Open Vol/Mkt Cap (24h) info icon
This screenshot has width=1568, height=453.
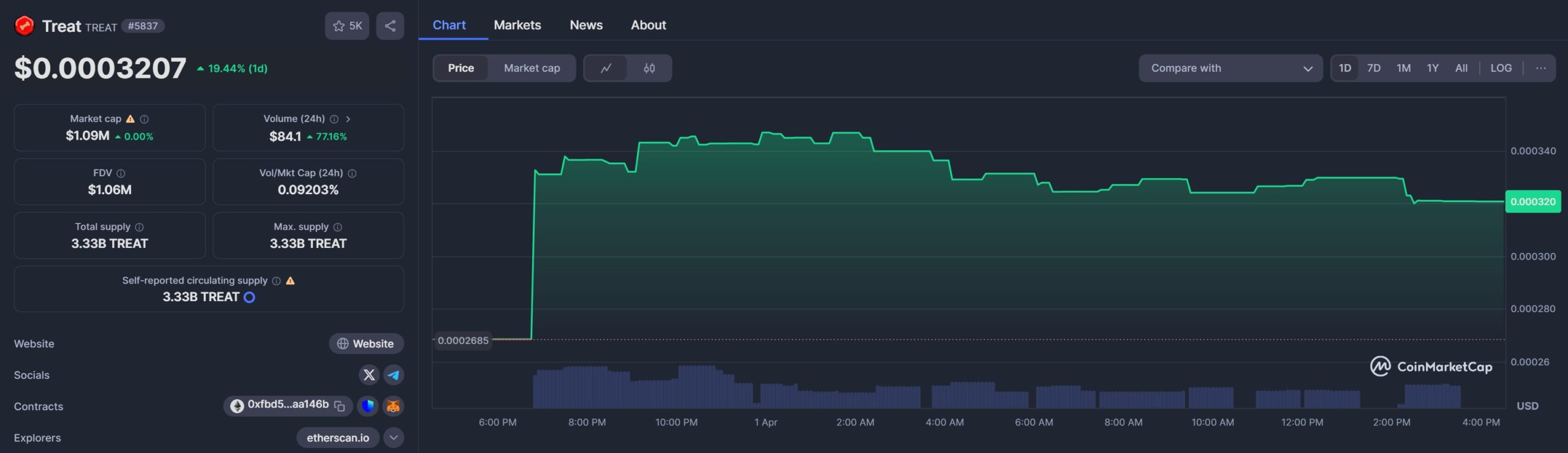[352, 173]
